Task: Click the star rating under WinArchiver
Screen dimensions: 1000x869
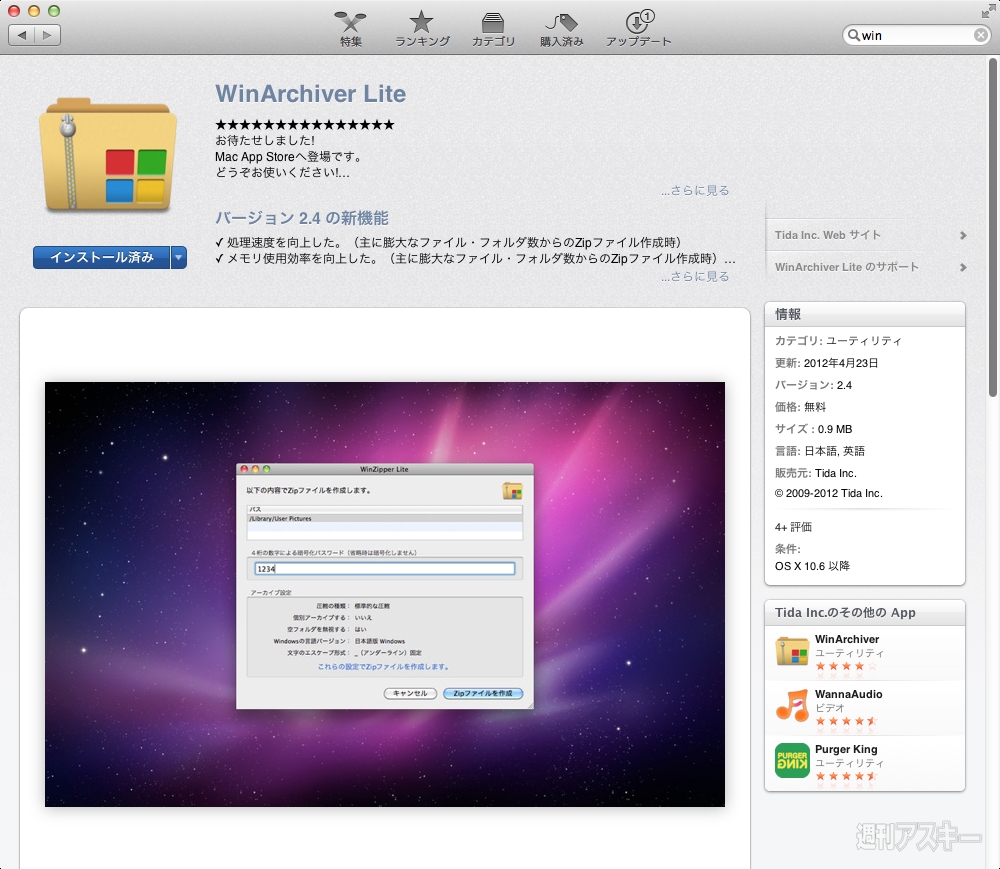Action: (846, 666)
